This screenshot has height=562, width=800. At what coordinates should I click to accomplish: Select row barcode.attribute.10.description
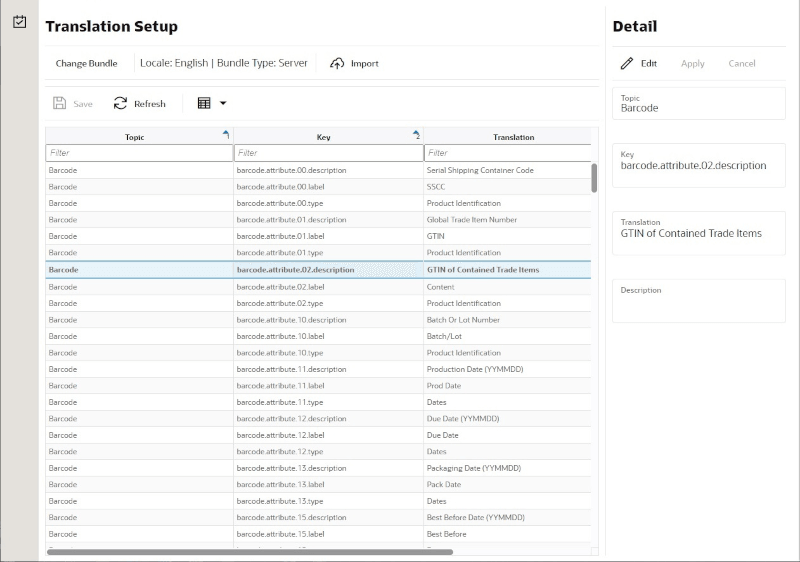(x=318, y=320)
